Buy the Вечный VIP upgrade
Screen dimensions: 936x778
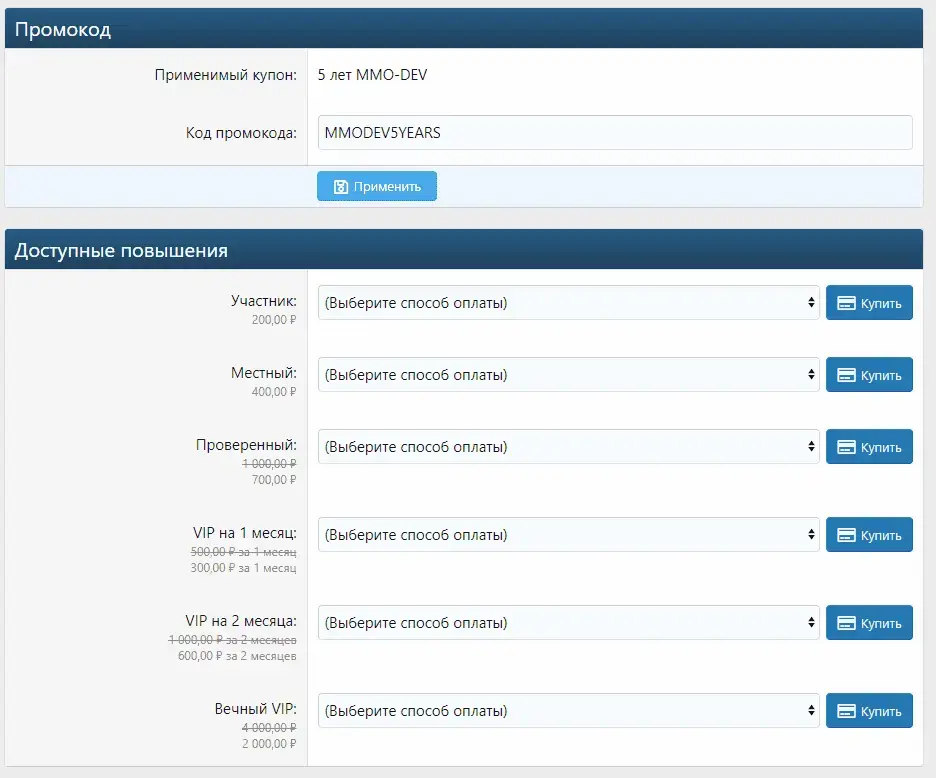click(869, 711)
